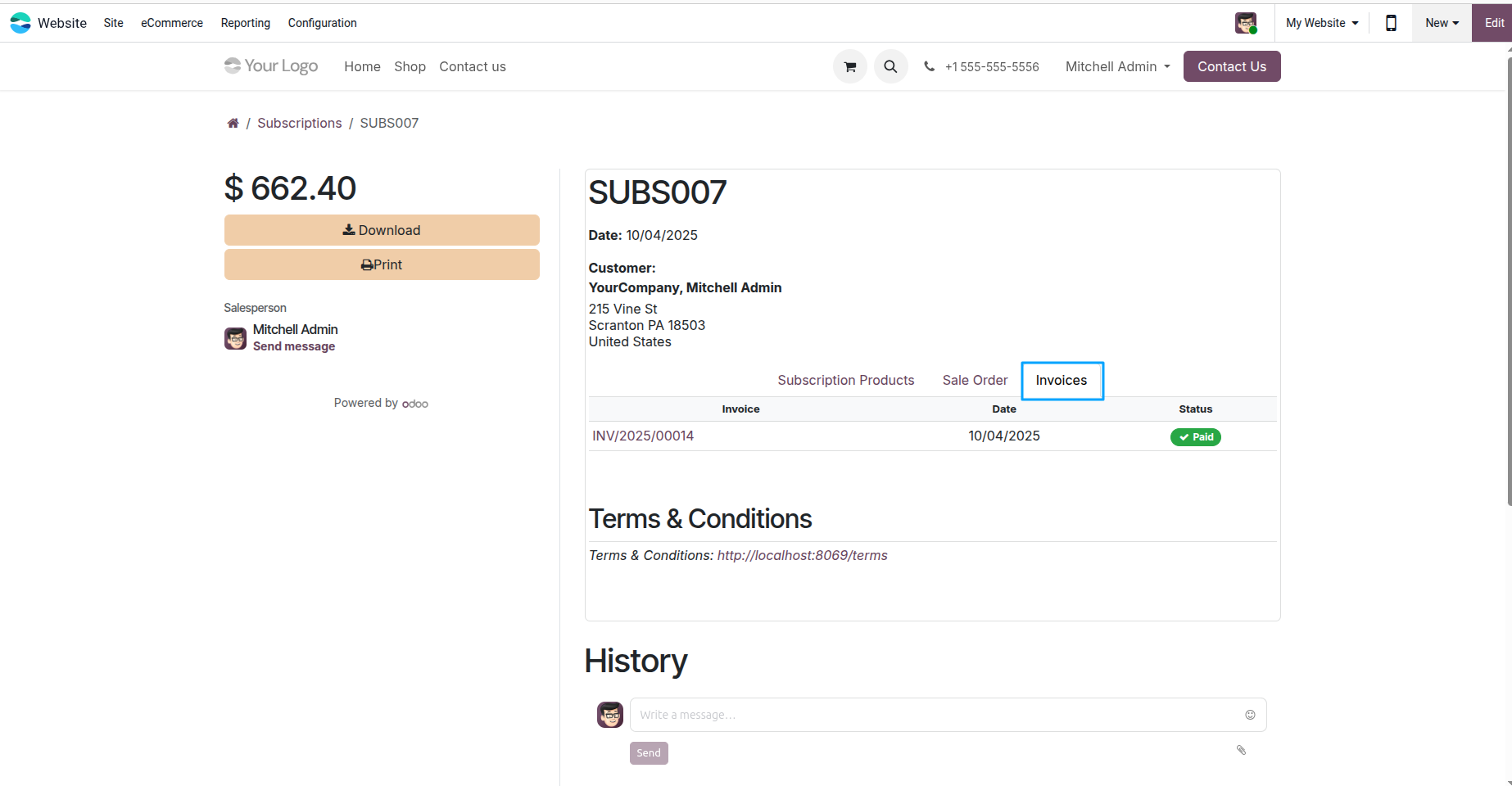Click the user avatar in top bar
The image size is (1512, 786).
click(1246, 23)
